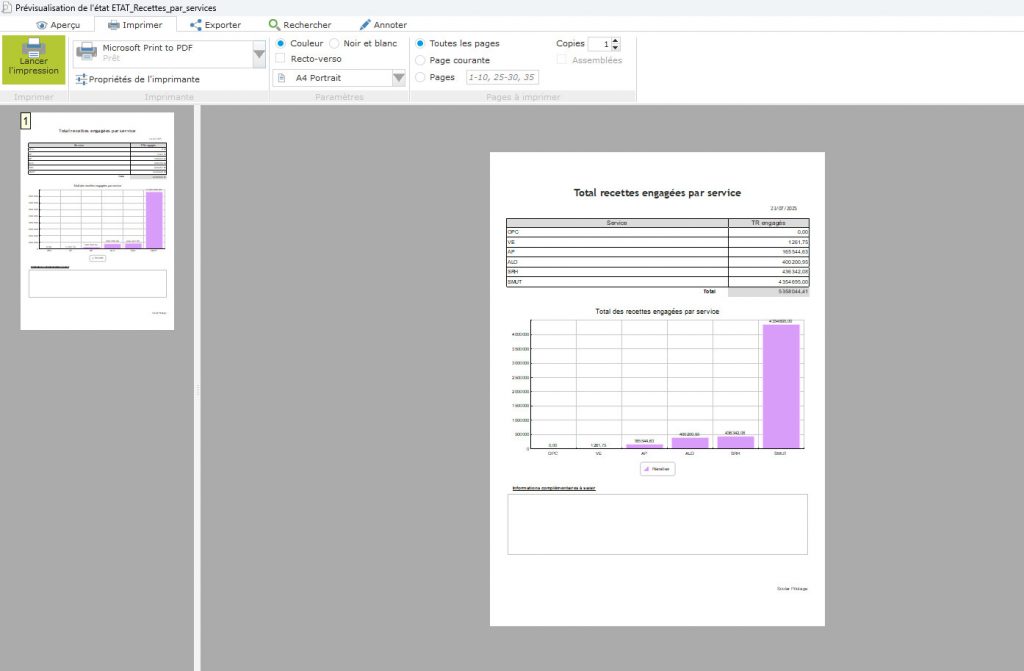Select the Pages range radio button
This screenshot has height=671, width=1024.
pos(420,77)
